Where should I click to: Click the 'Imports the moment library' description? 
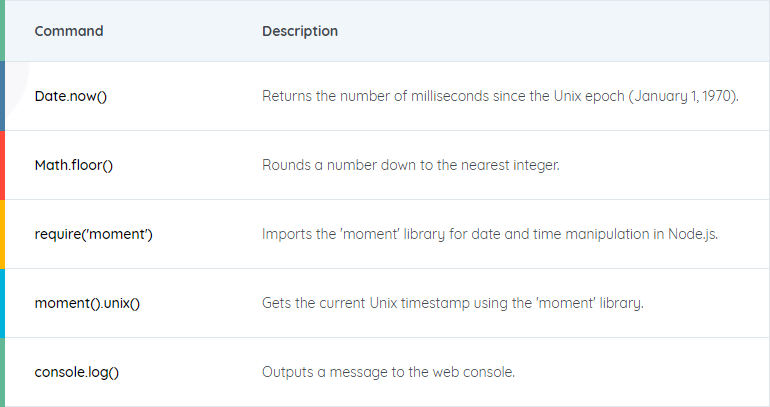pos(490,234)
